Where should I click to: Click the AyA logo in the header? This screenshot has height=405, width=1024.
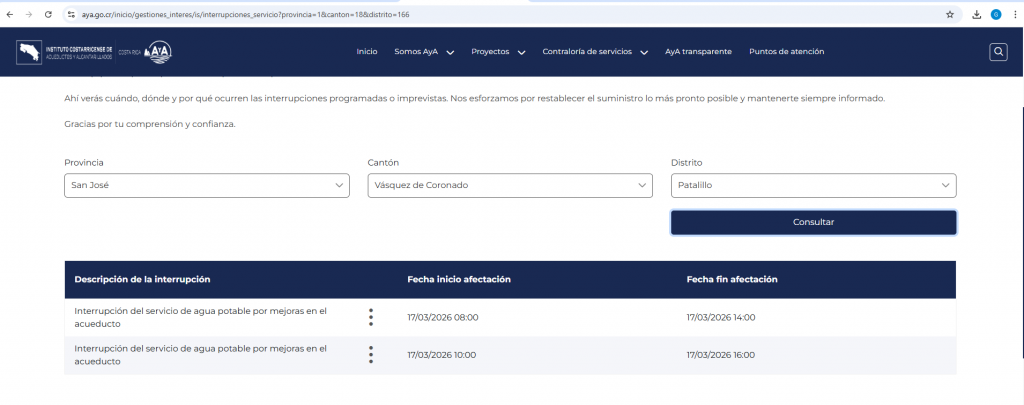coord(158,52)
